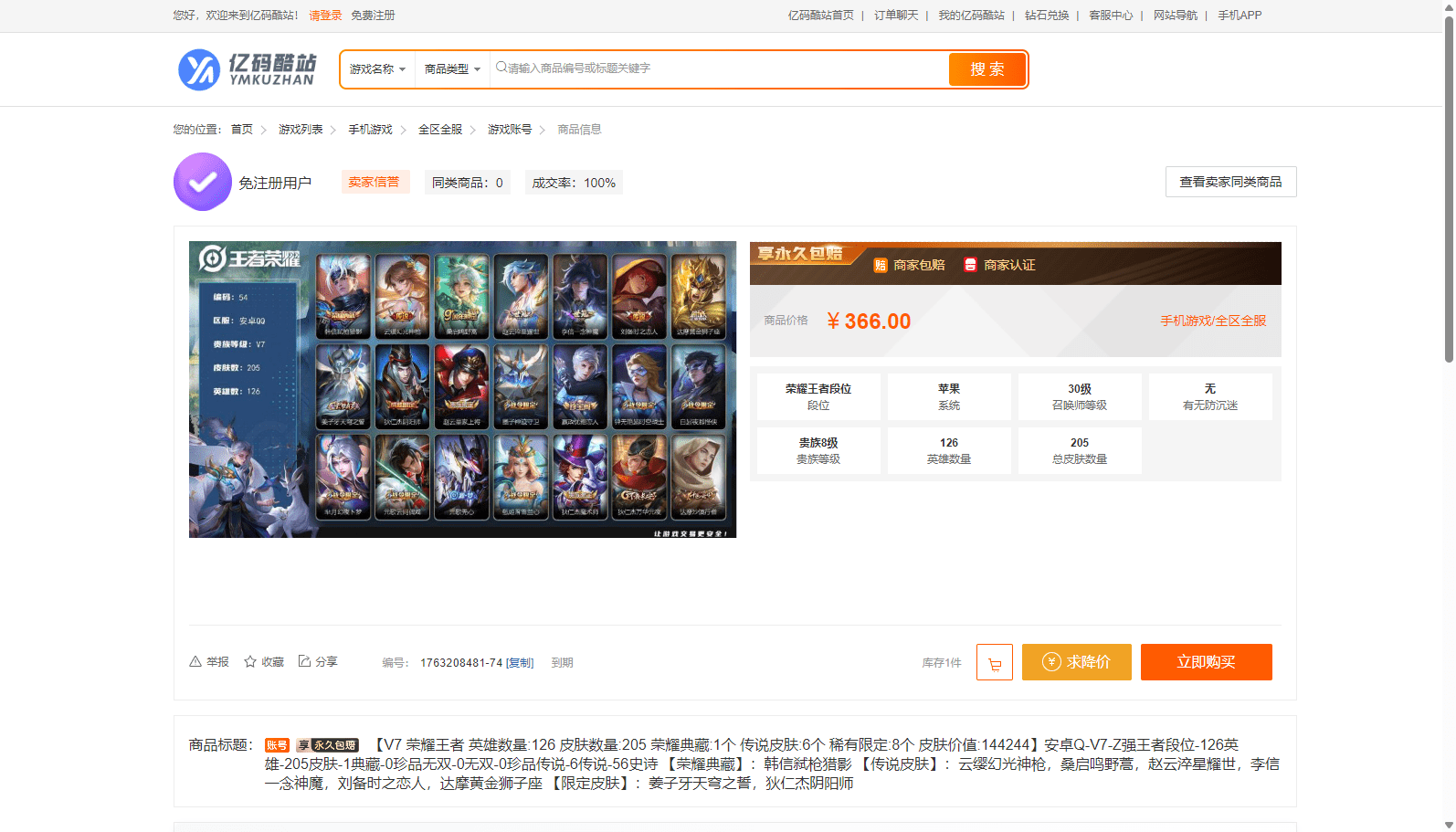Image resolution: width=1456 pixels, height=832 pixels.
Task: Click the orange 搜索 button
Action: coord(987,69)
